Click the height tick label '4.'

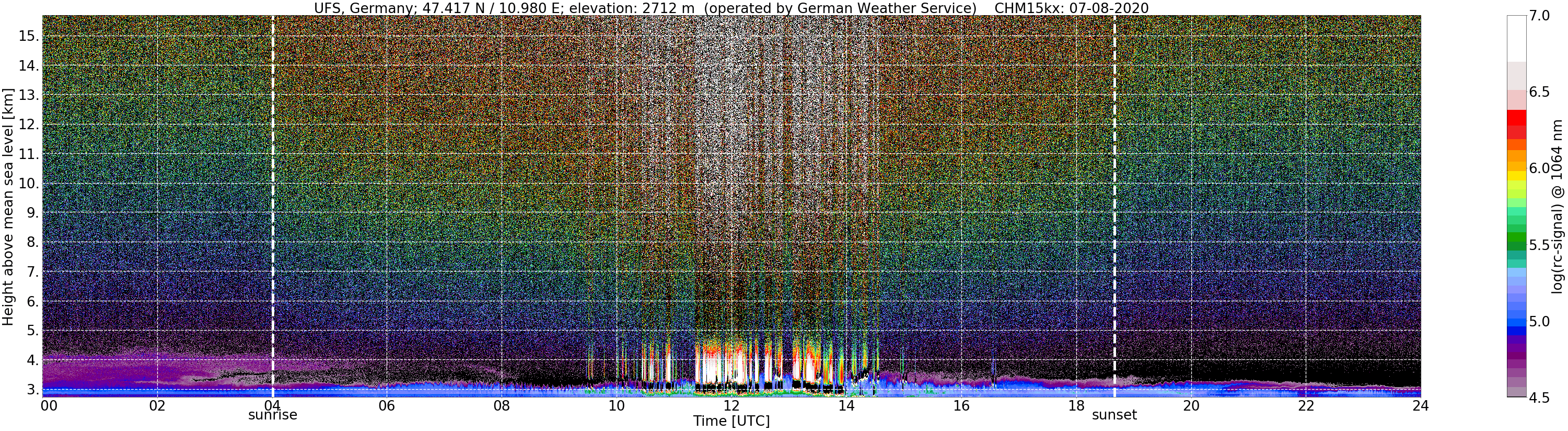pos(32,360)
